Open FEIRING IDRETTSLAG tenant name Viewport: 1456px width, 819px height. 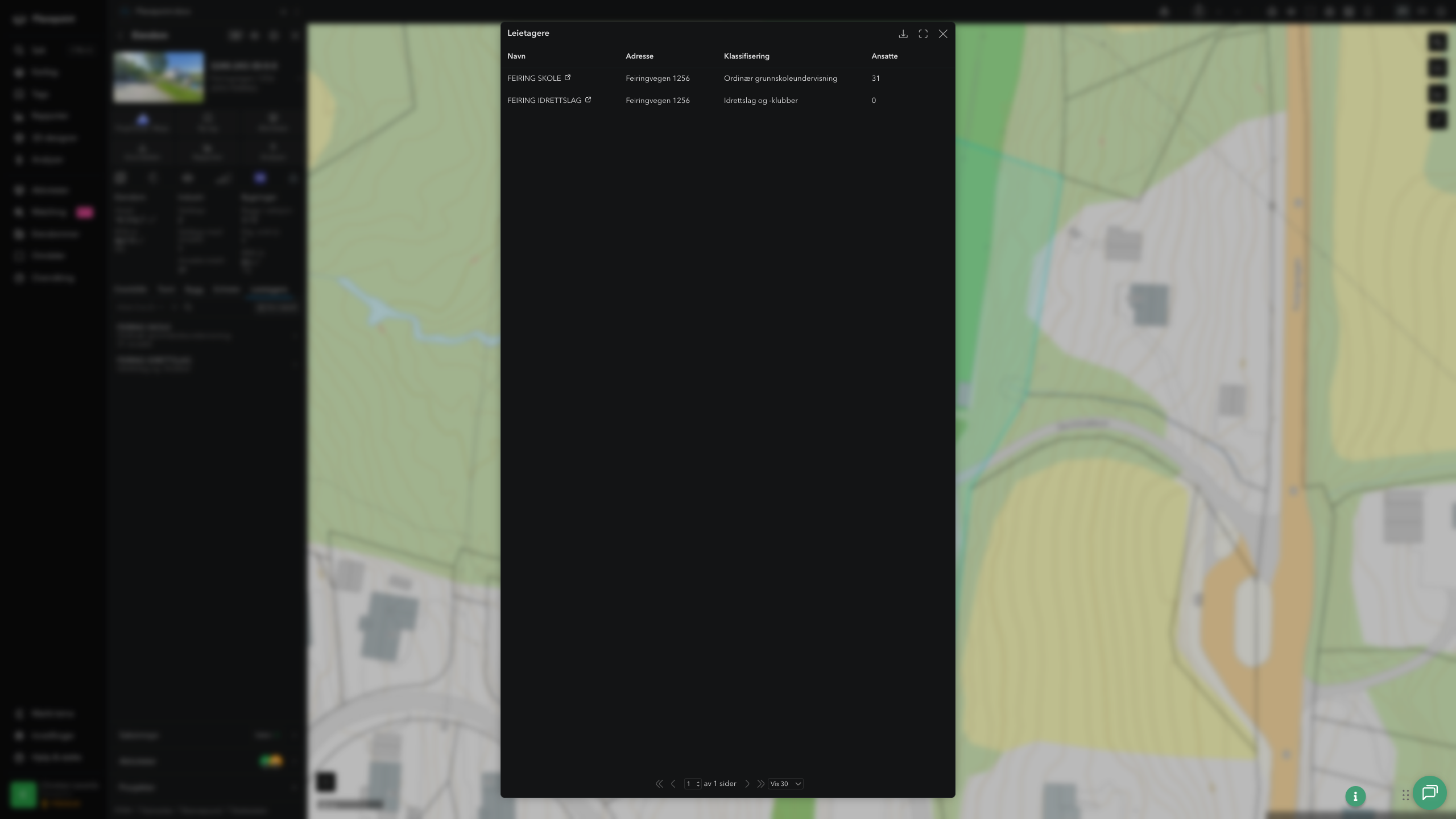(544, 101)
